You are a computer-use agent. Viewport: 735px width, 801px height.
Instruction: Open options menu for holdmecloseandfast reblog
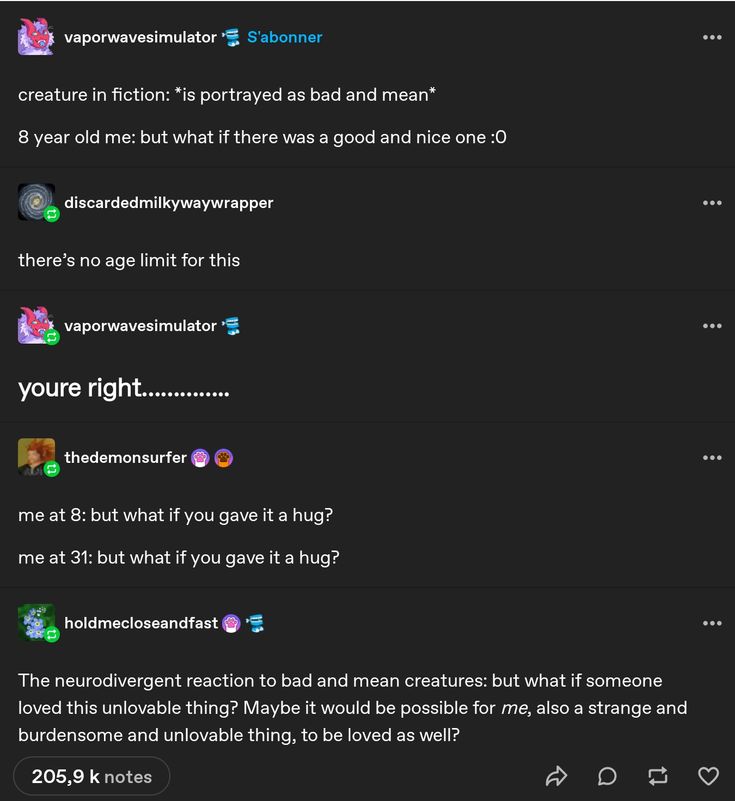pyautogui.click(x=712, y=623)
